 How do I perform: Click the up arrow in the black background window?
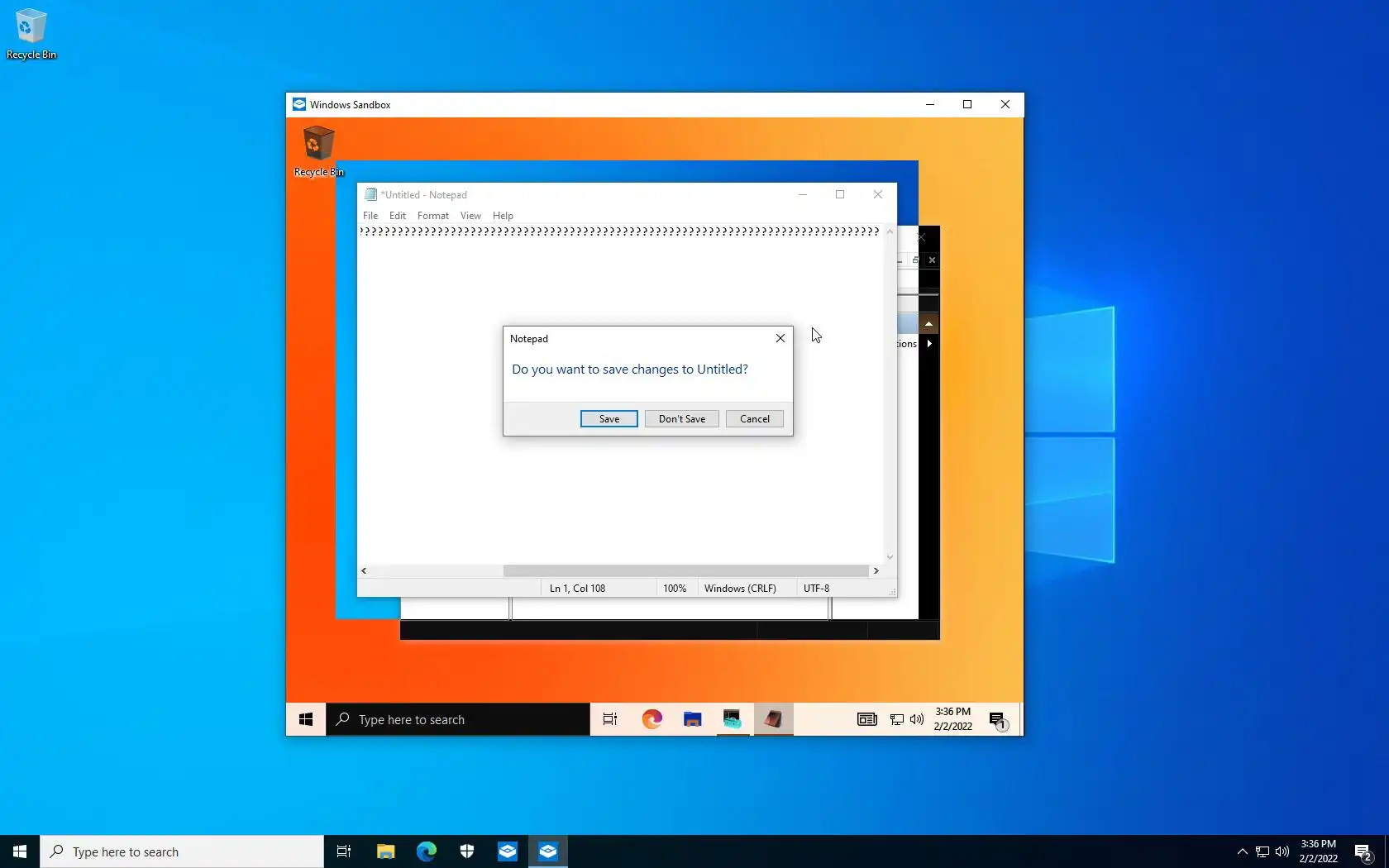[x=929, y=324]
